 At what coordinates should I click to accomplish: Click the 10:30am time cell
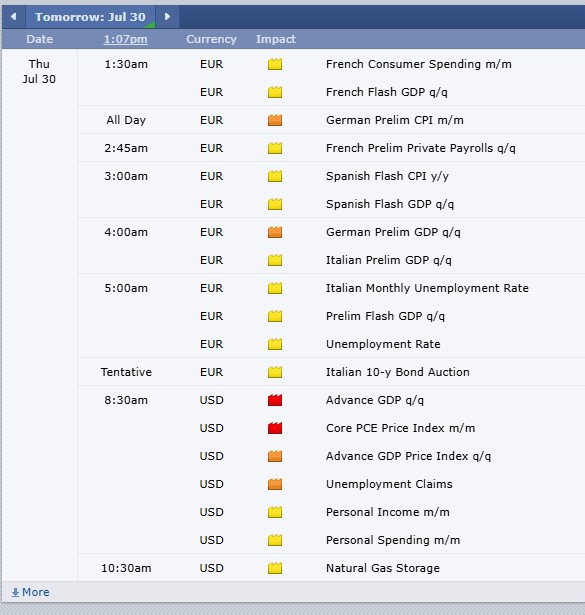126,568
